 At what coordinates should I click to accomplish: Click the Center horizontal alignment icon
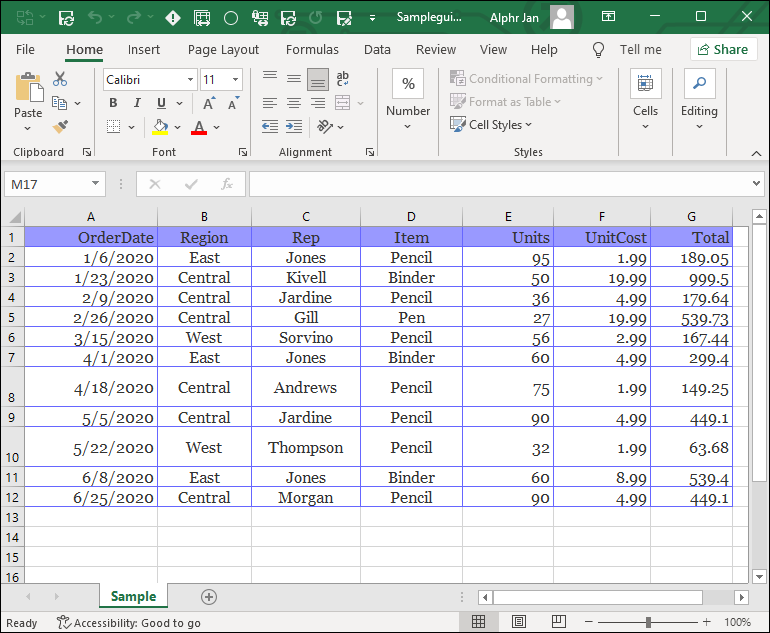click(294, 103)
